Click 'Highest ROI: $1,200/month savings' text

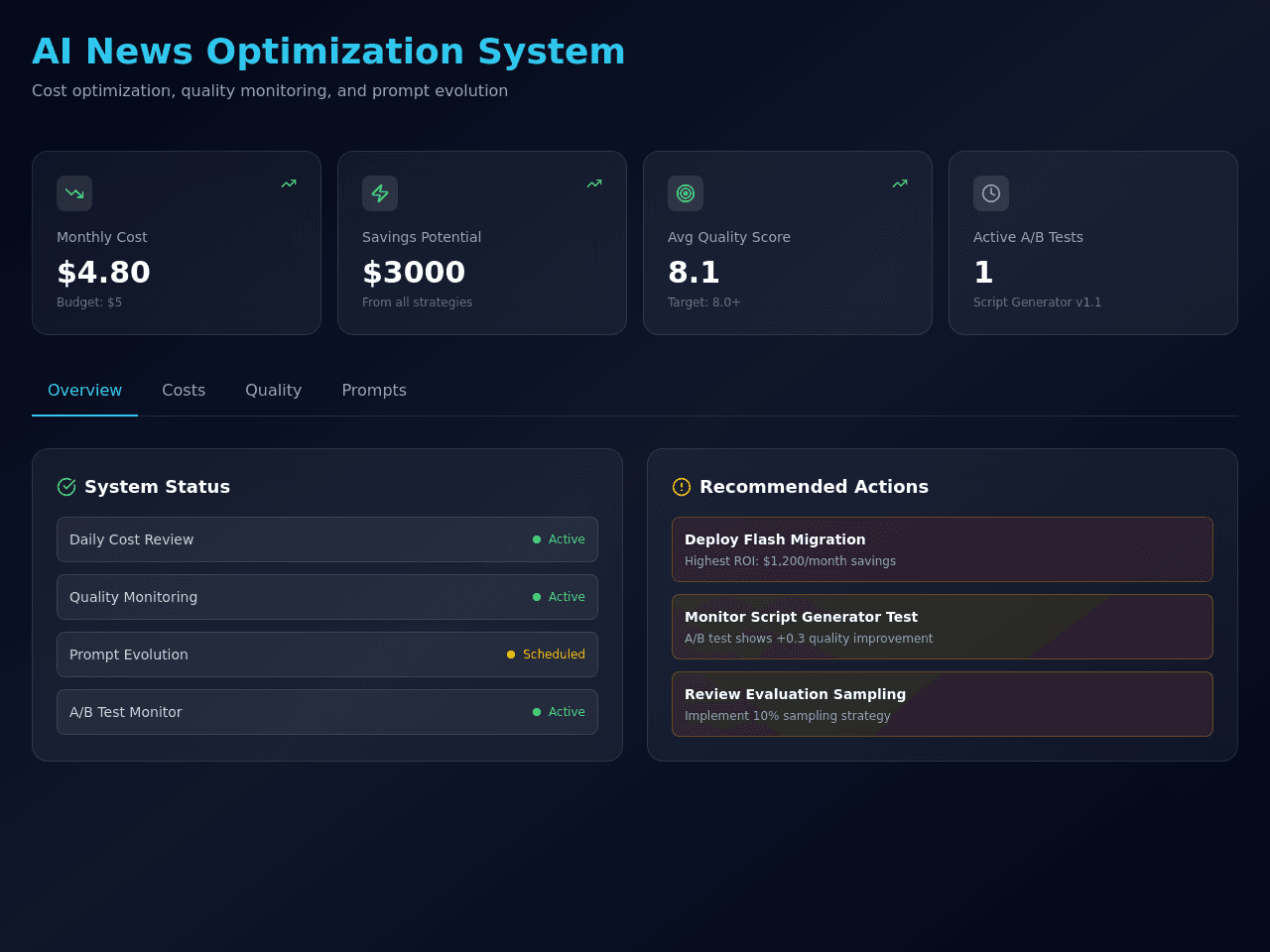790,561
